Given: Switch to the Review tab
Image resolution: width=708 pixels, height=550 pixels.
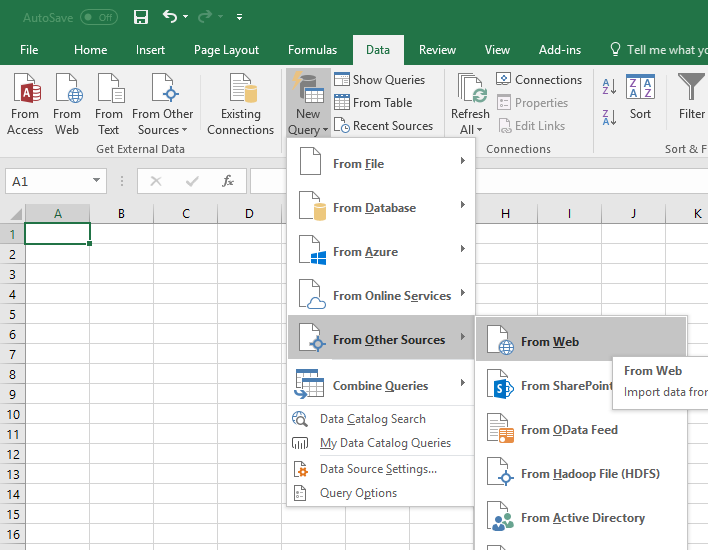Looking at the screenshot, I should (x=438, y=50).
